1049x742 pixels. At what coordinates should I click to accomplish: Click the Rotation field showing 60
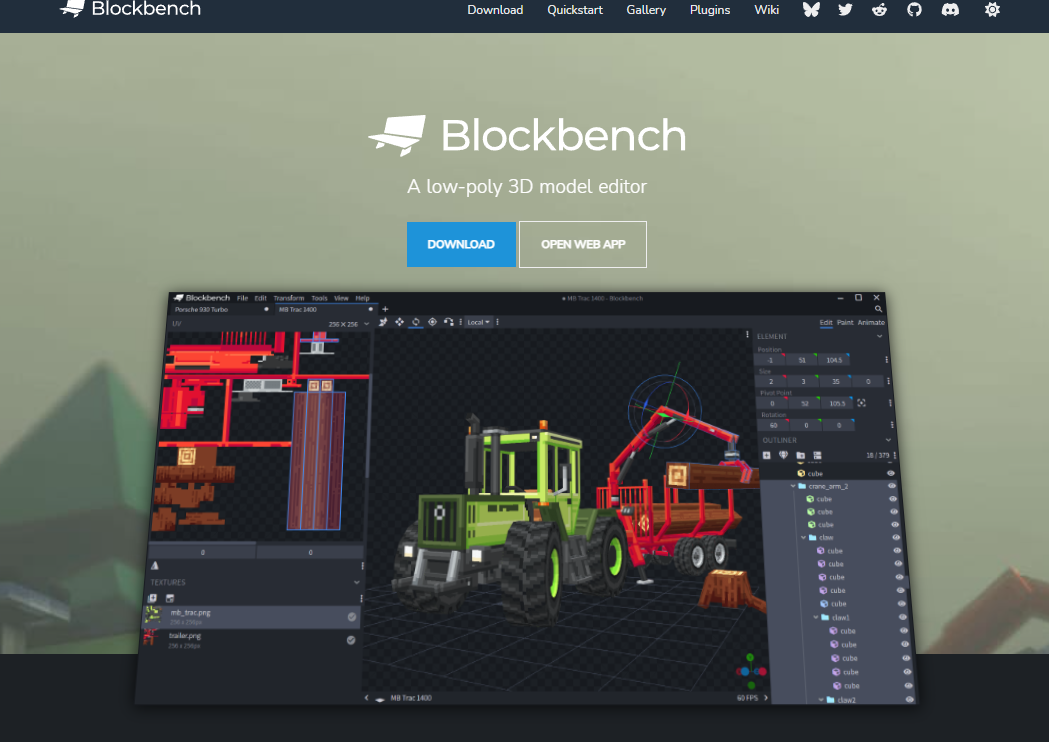click(773, 426)
